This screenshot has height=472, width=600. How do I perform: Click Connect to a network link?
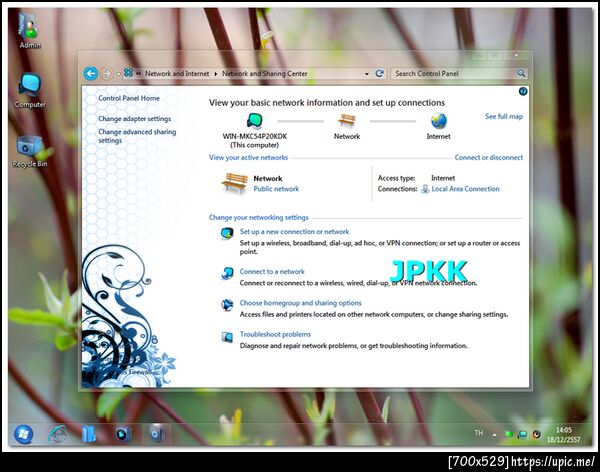tap(272, 271)
